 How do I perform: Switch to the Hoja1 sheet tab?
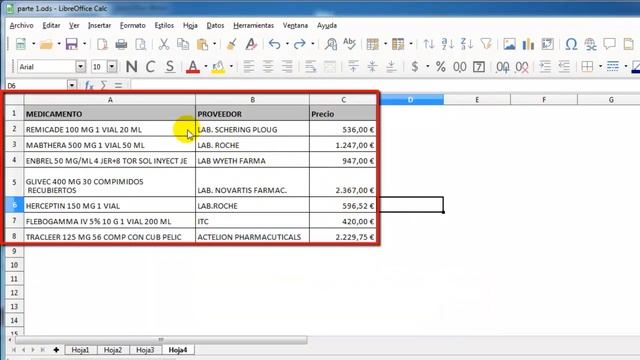tap(80, 350)
